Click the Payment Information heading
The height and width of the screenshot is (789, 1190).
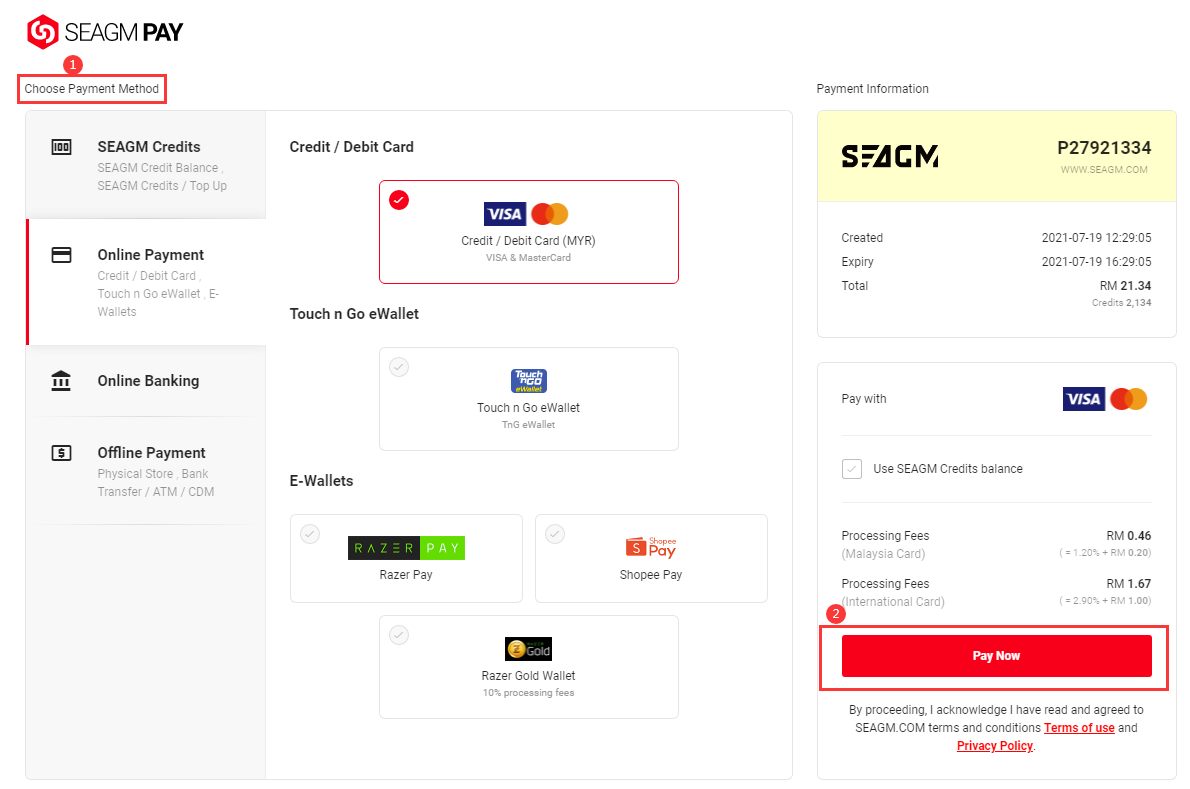click(873, 89)
